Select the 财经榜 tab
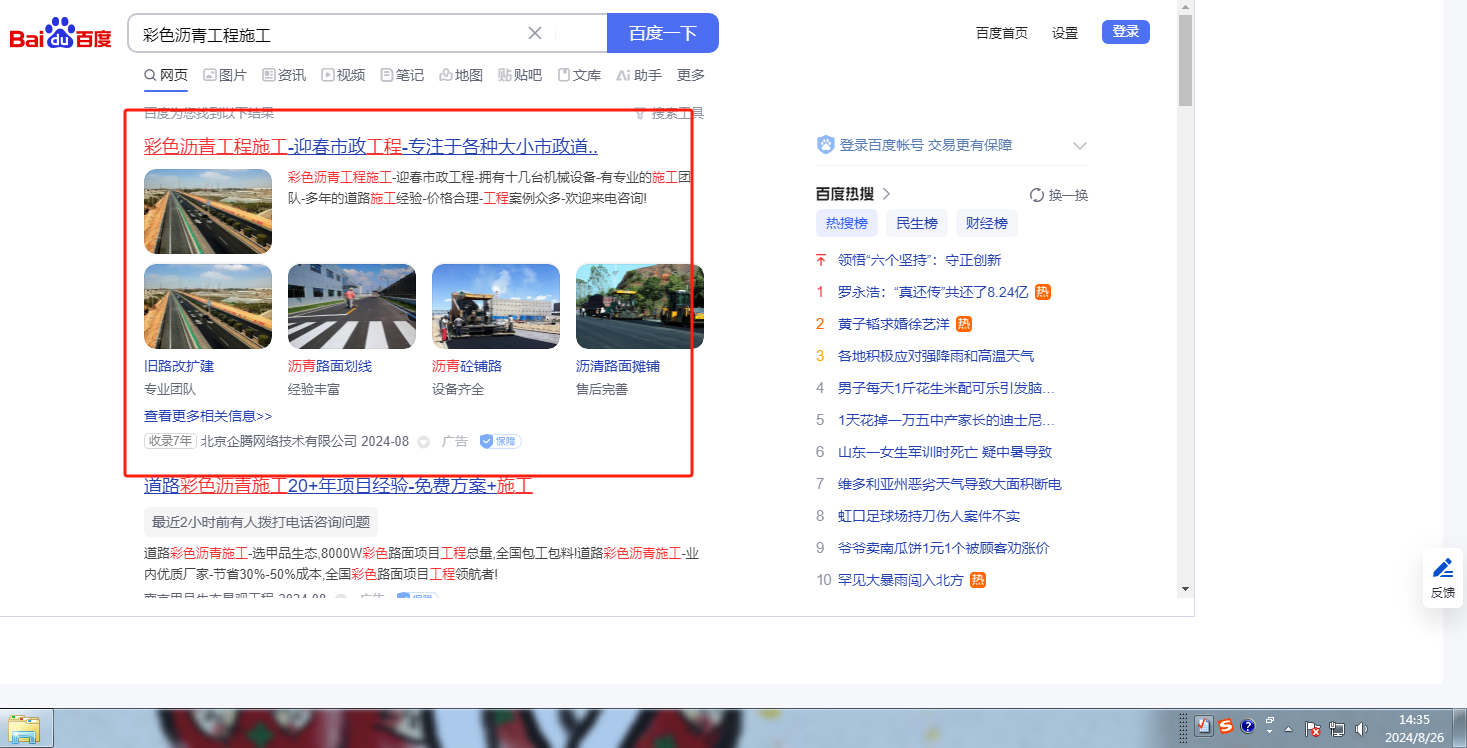The width and height of the screenshot is (1467, 748). (987, 223)
